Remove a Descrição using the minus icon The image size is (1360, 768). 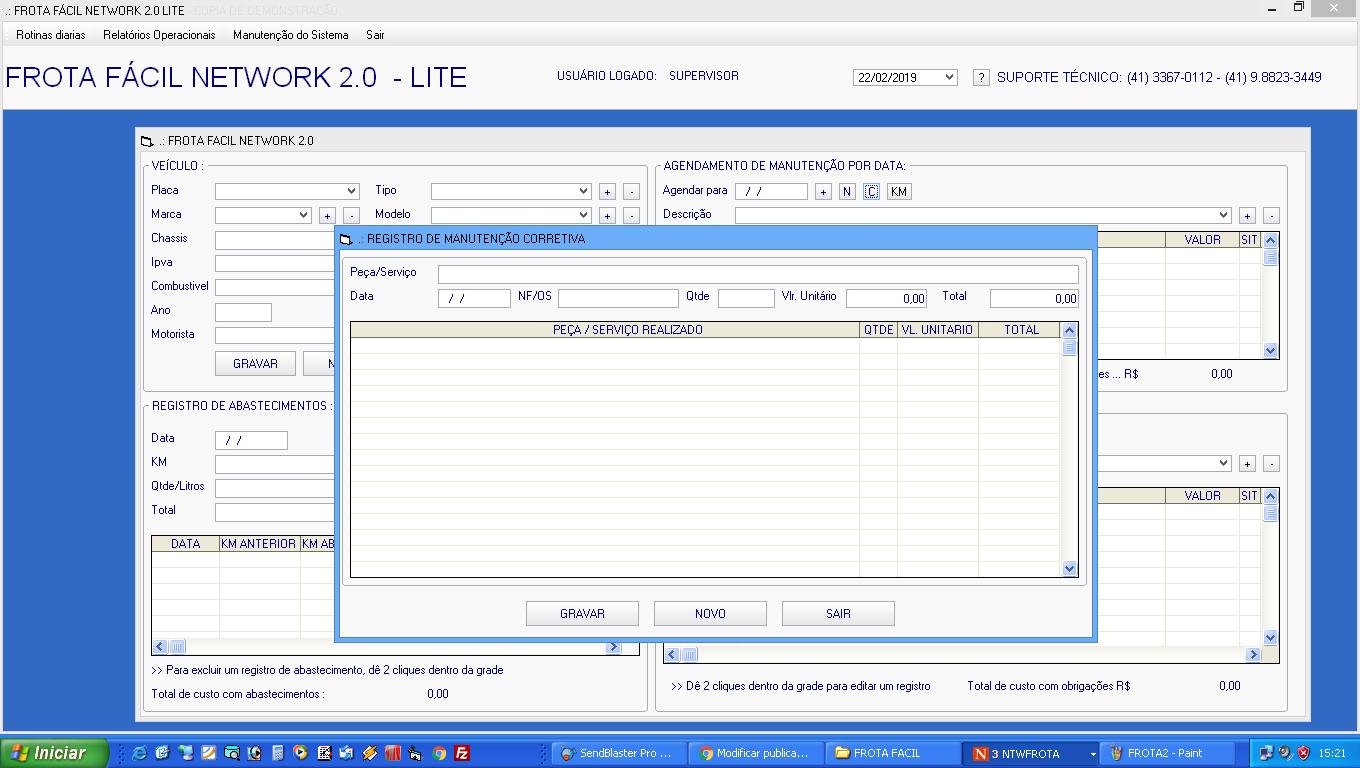pos(1270,214)
